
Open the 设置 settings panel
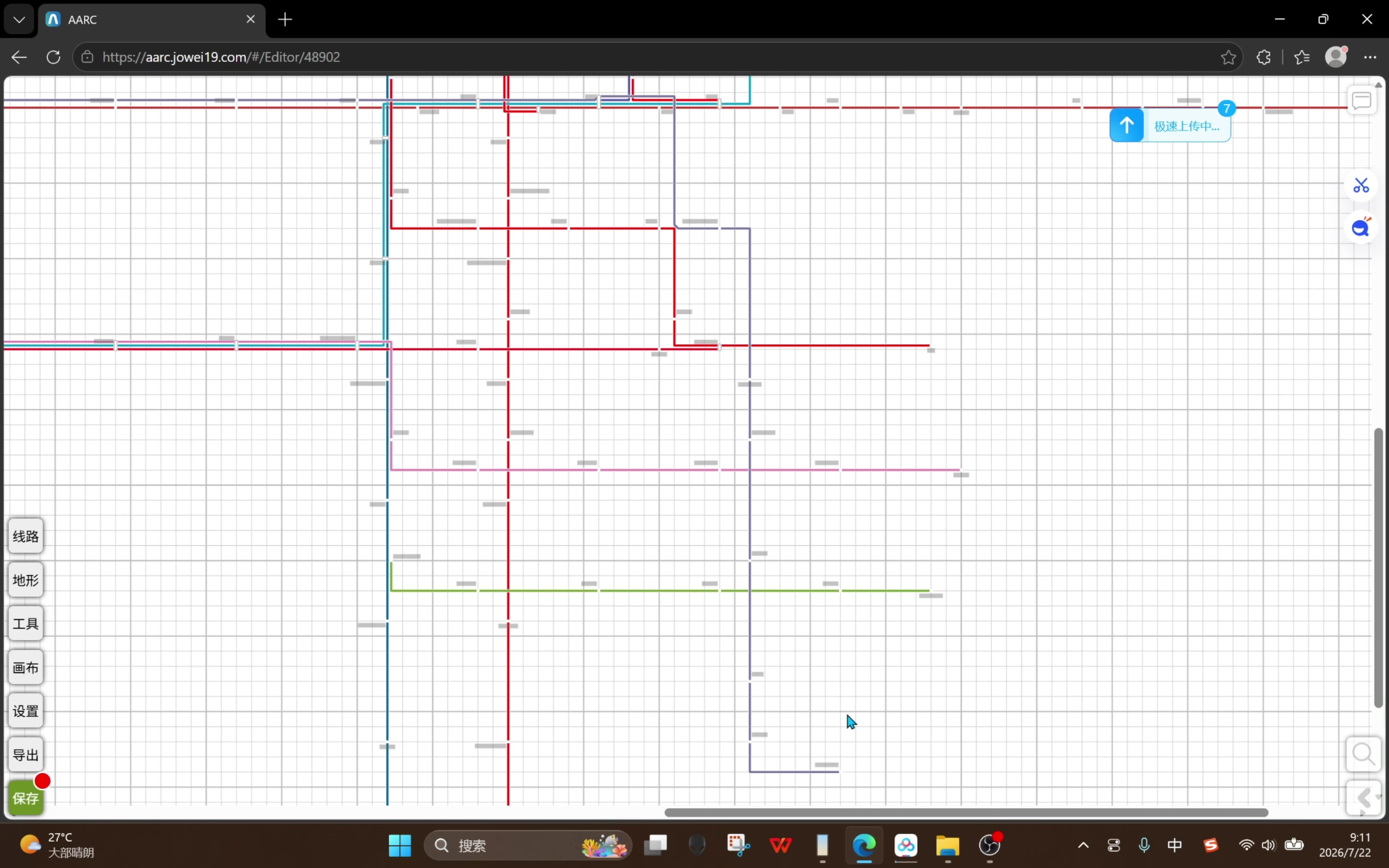pos(26,711)
